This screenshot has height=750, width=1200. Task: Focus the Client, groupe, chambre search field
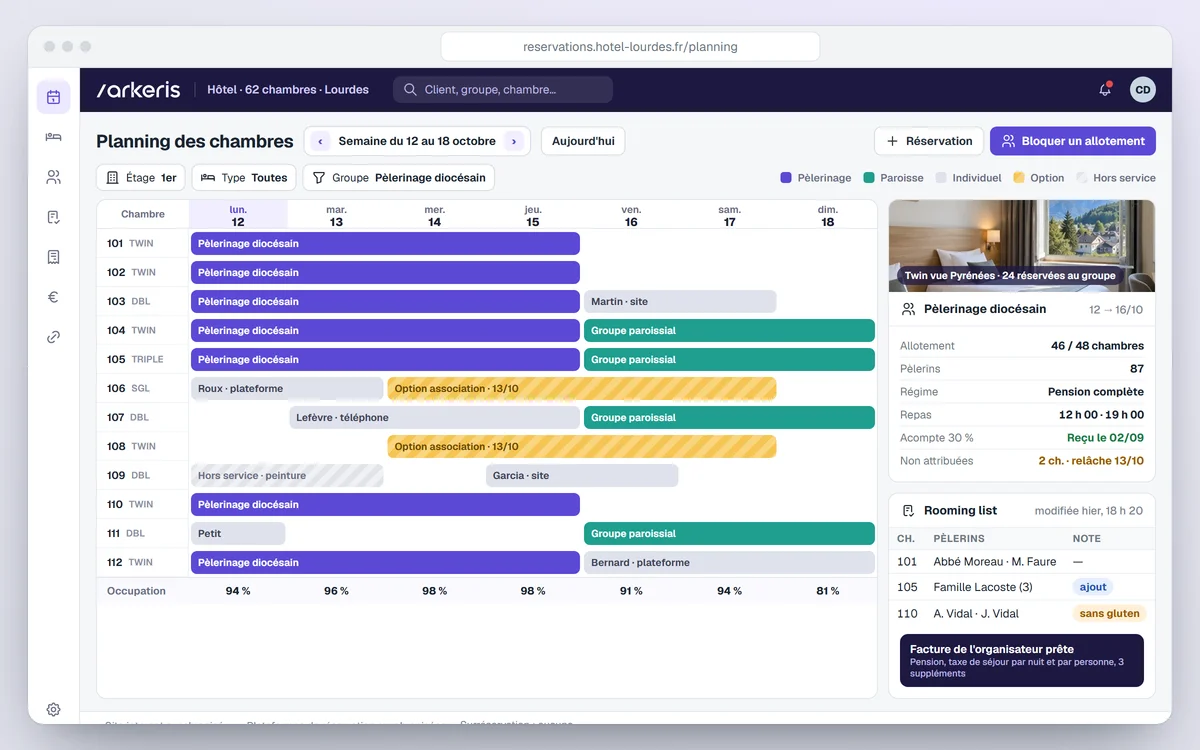[503, 90]
